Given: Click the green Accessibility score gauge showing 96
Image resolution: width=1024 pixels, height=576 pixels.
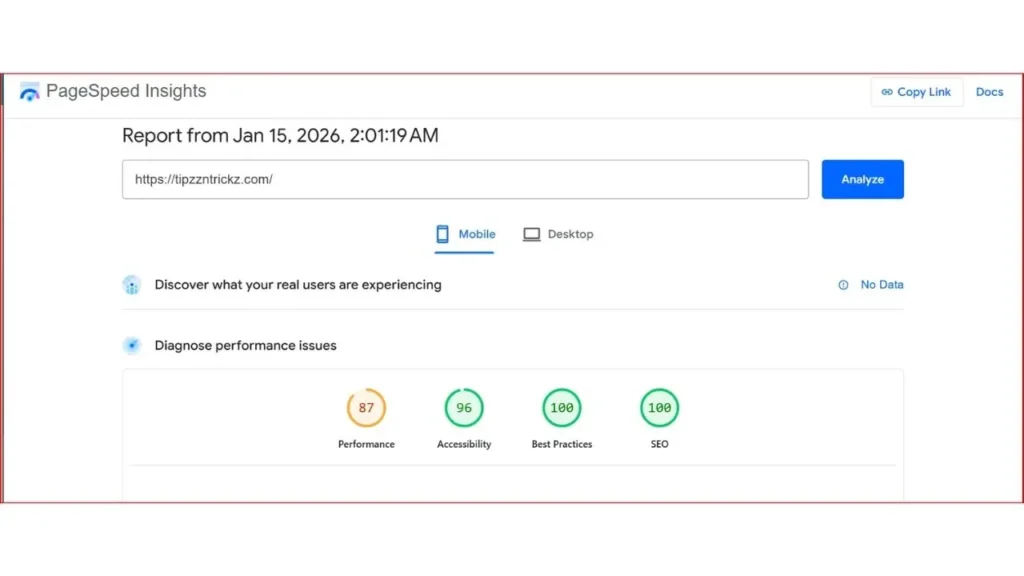Looking at the screenshot, I should (463, 407).
